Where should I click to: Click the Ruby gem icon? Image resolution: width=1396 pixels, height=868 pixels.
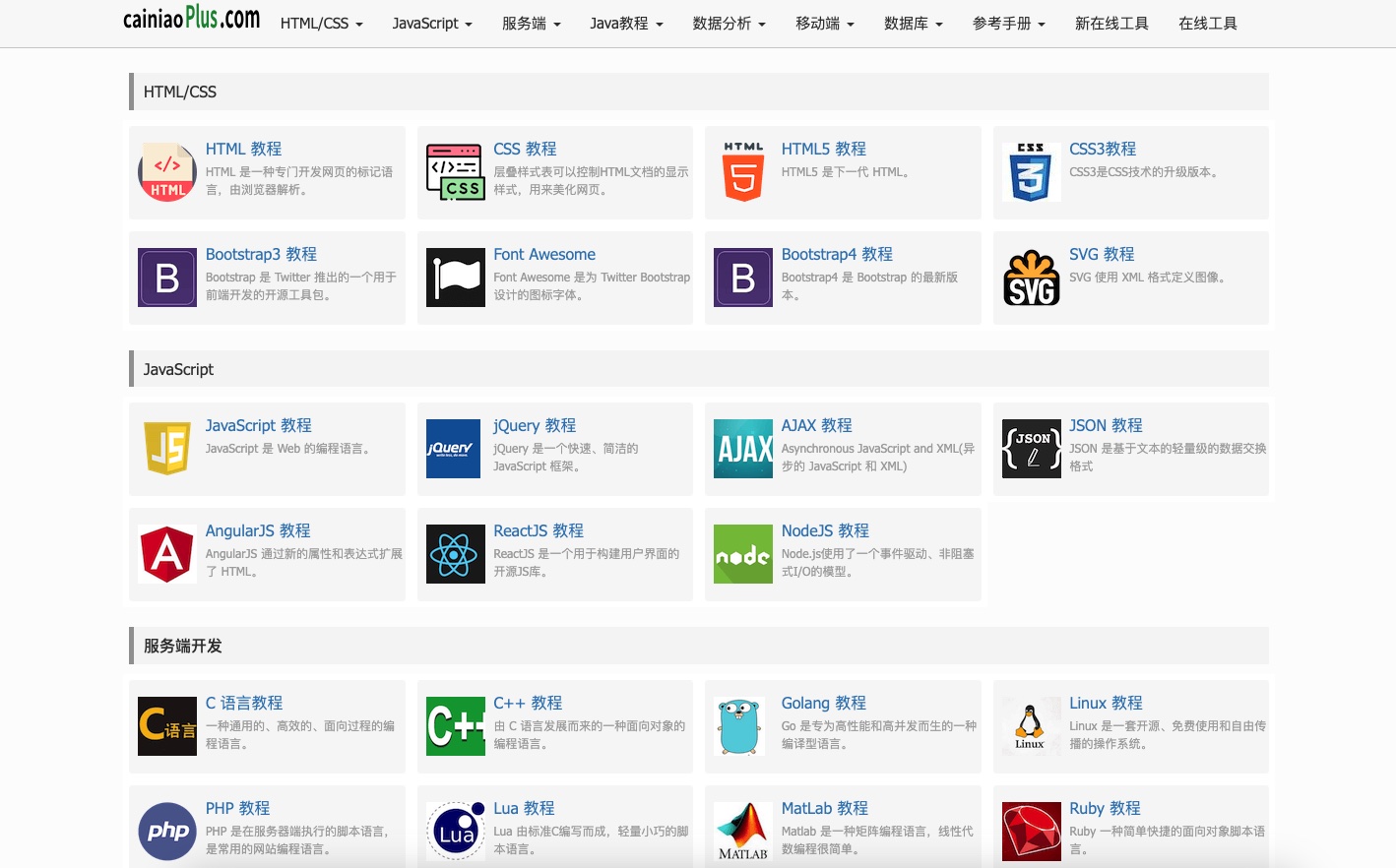(x=1031, y=832)
